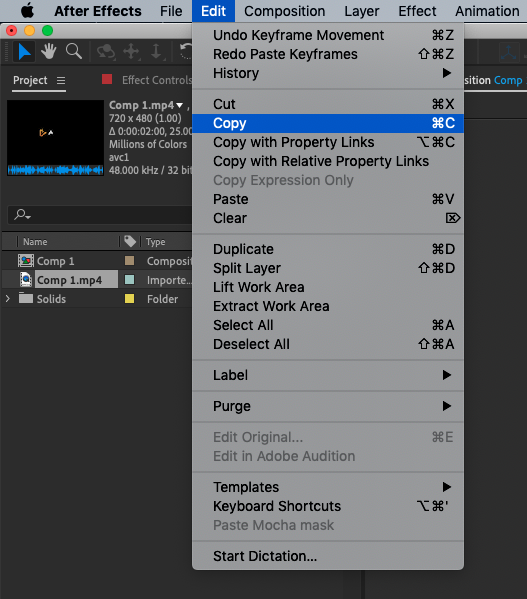Switch to Effect Controls tab

point(157,80)
